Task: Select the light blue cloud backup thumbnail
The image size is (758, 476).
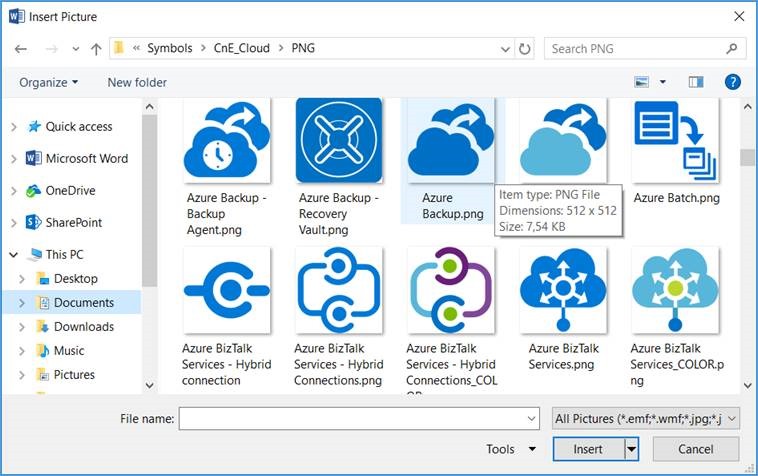Action: (x=563, y=140)
